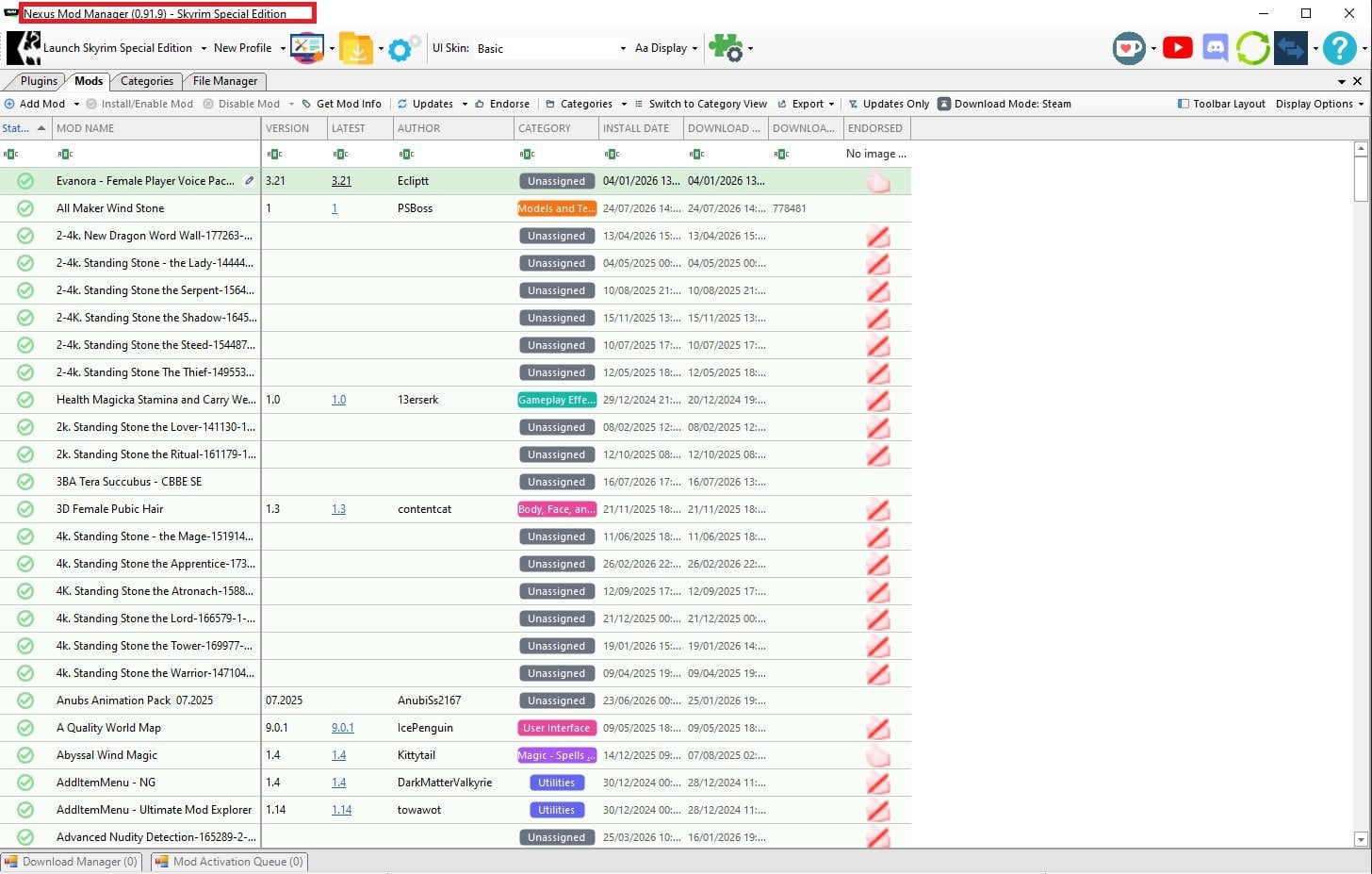Viewport: 1372px width, 874px height.
Task: Click the Updates Only filter button
Action: 889,104
